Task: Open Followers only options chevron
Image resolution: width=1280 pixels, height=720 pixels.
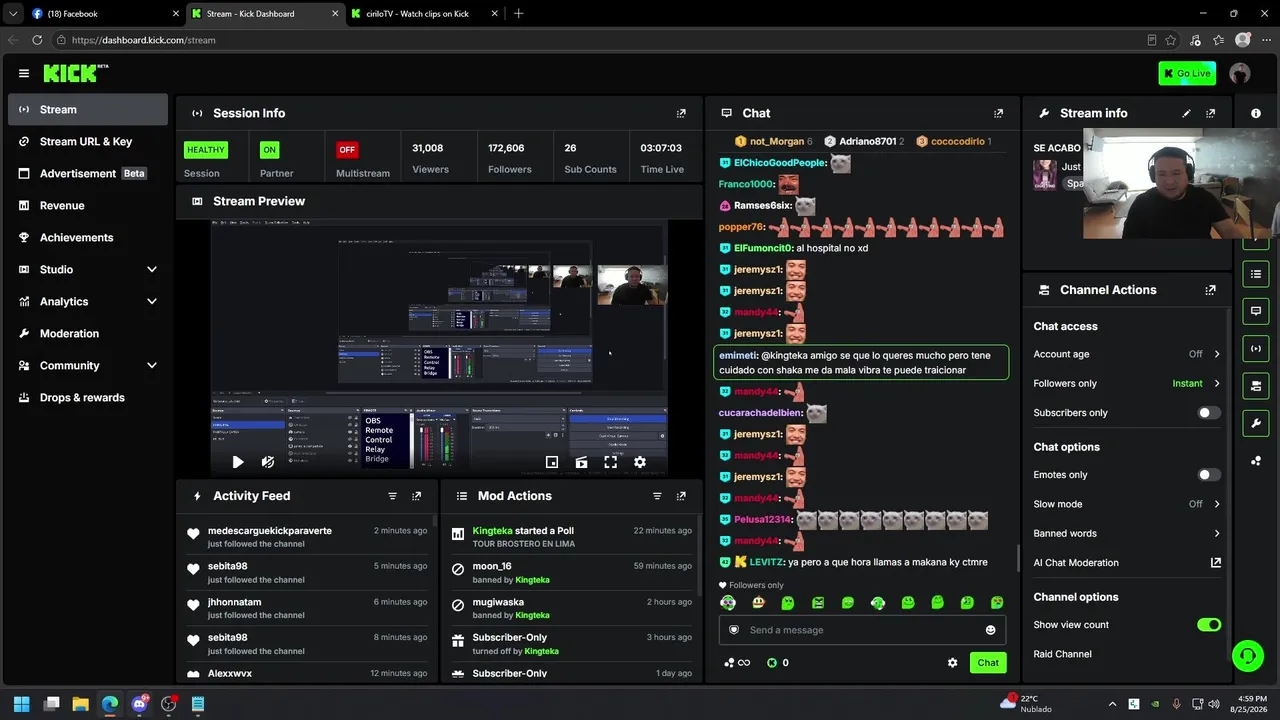Action: [1217, 384]
